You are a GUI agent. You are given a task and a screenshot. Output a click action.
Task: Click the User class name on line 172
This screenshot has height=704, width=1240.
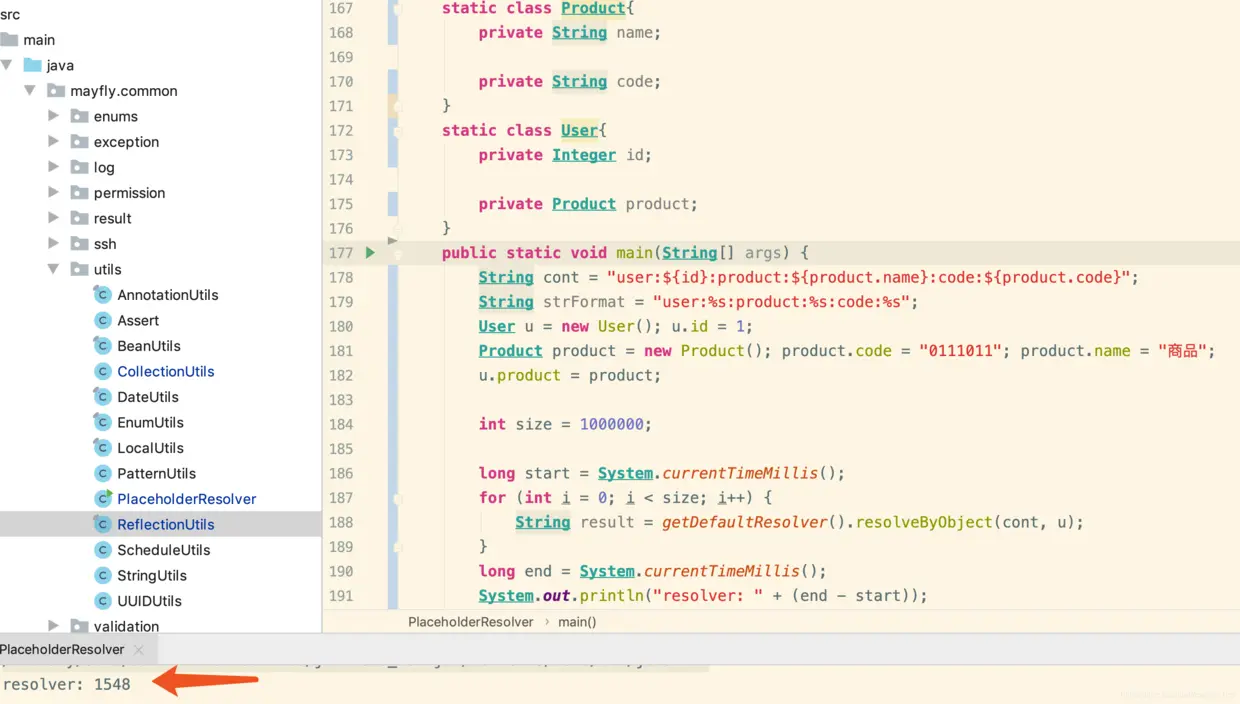tap(579, 130)
